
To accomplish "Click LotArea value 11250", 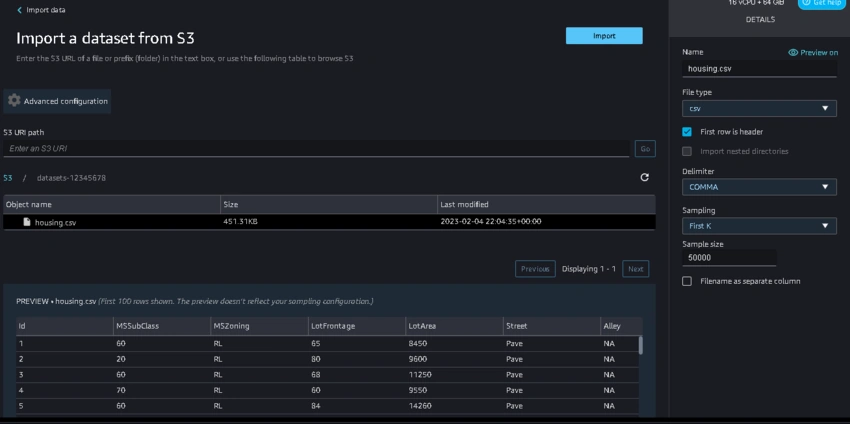I will (420, 375).
